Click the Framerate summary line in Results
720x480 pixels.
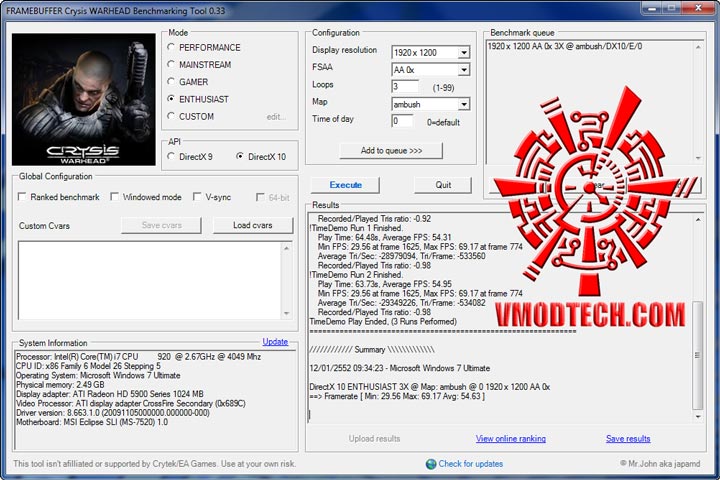(397, 396)
